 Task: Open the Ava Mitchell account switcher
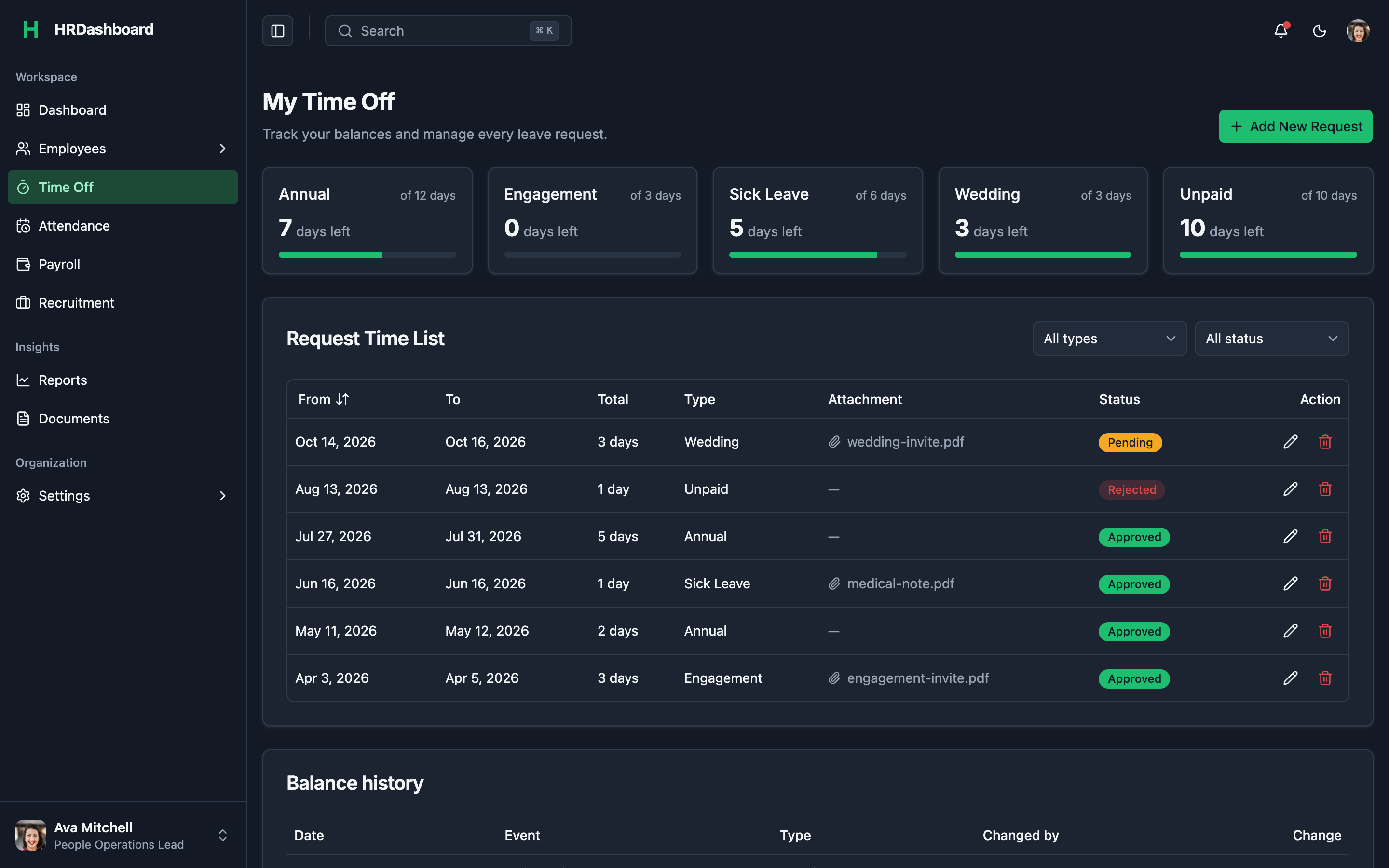point(123,835)
